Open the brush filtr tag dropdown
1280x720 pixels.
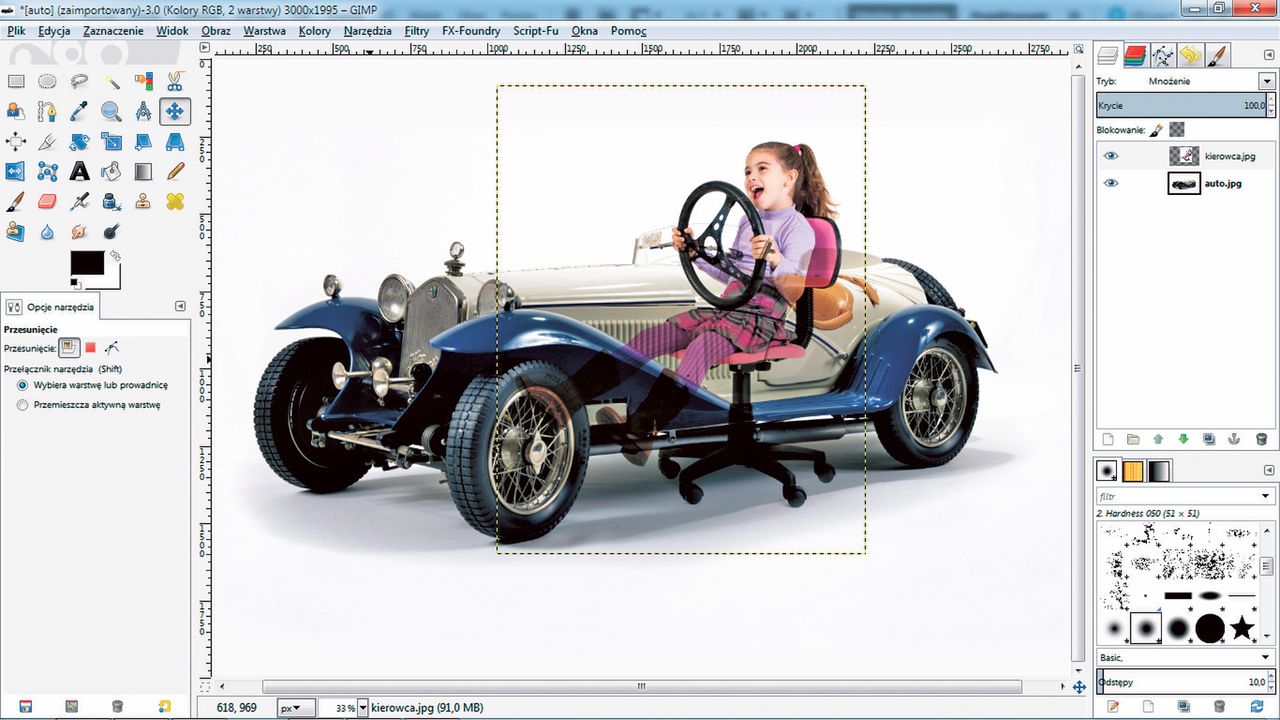(x=1267, y=496)
